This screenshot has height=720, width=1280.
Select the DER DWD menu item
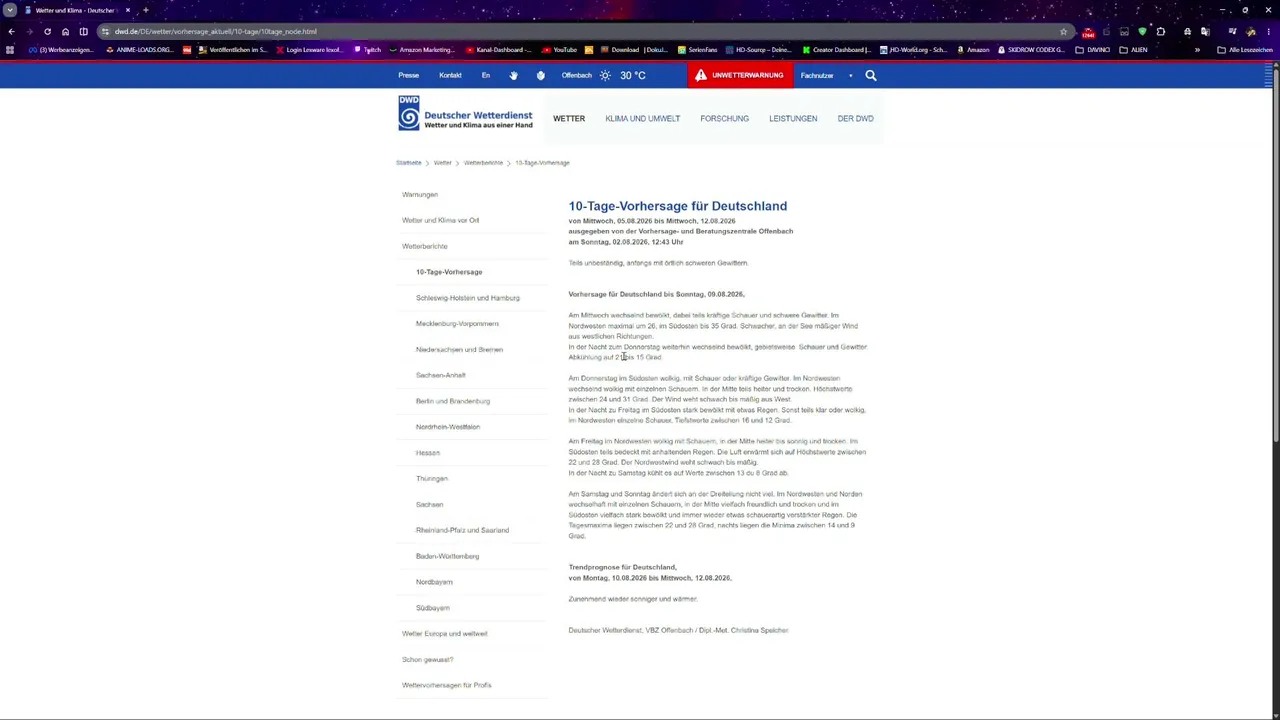(855, 118)
